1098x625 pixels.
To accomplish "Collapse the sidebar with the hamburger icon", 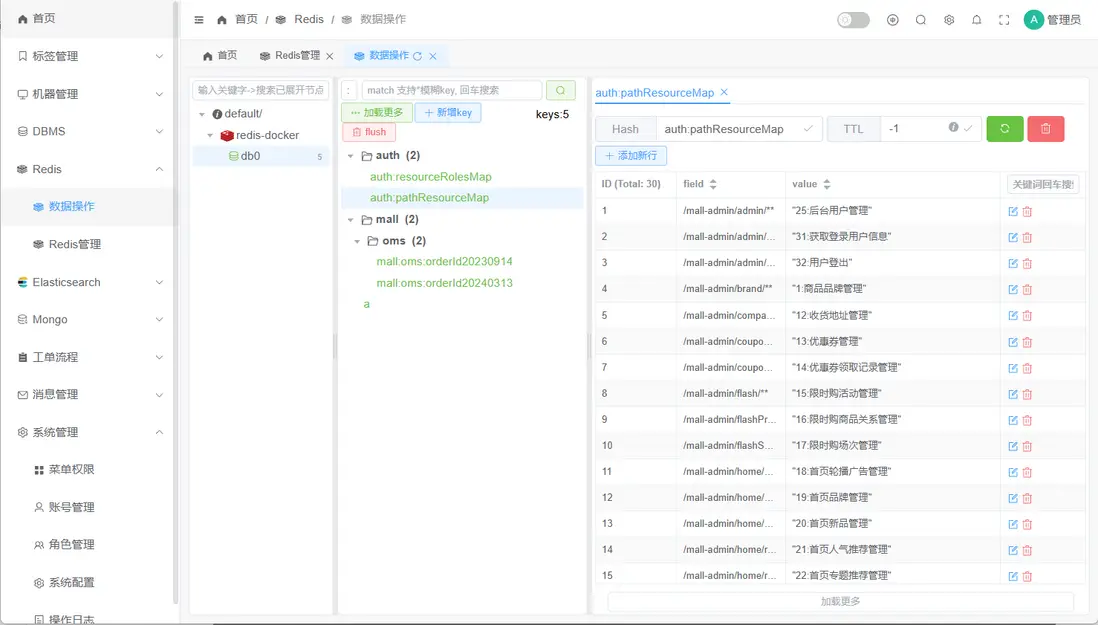I will click(x=199, y=20).
